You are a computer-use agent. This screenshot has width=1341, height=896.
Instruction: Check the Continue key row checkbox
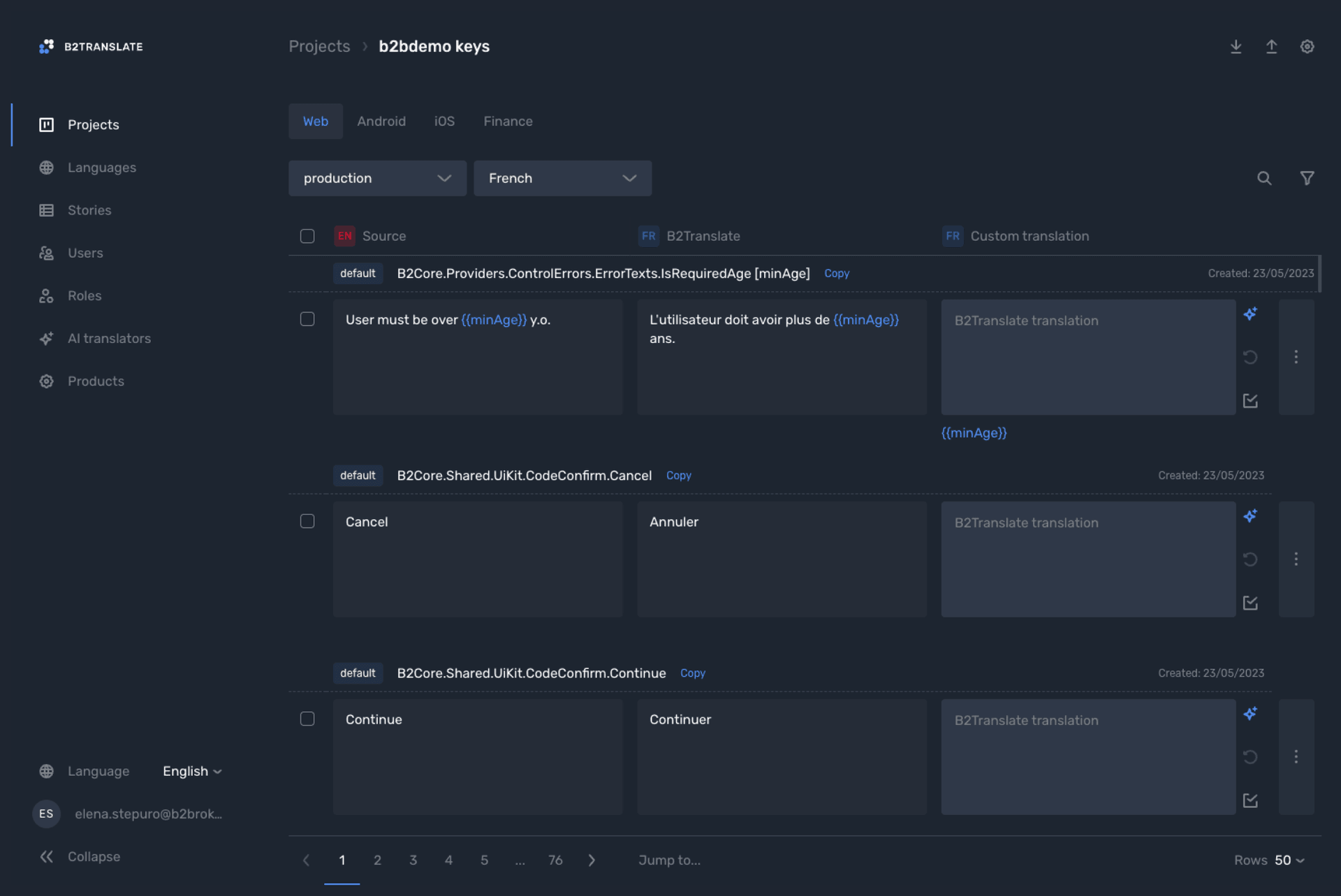[x=307, y=719]
